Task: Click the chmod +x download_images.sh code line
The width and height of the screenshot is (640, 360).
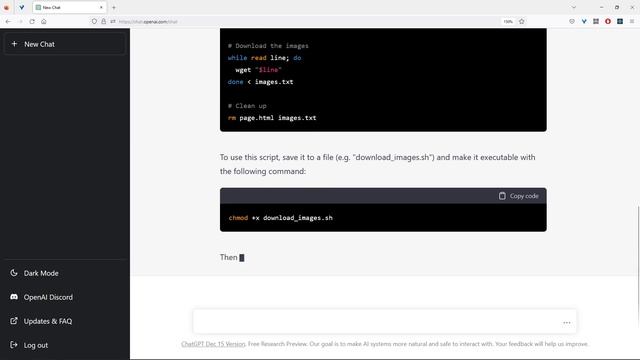Action: click(x=281, y=218)
